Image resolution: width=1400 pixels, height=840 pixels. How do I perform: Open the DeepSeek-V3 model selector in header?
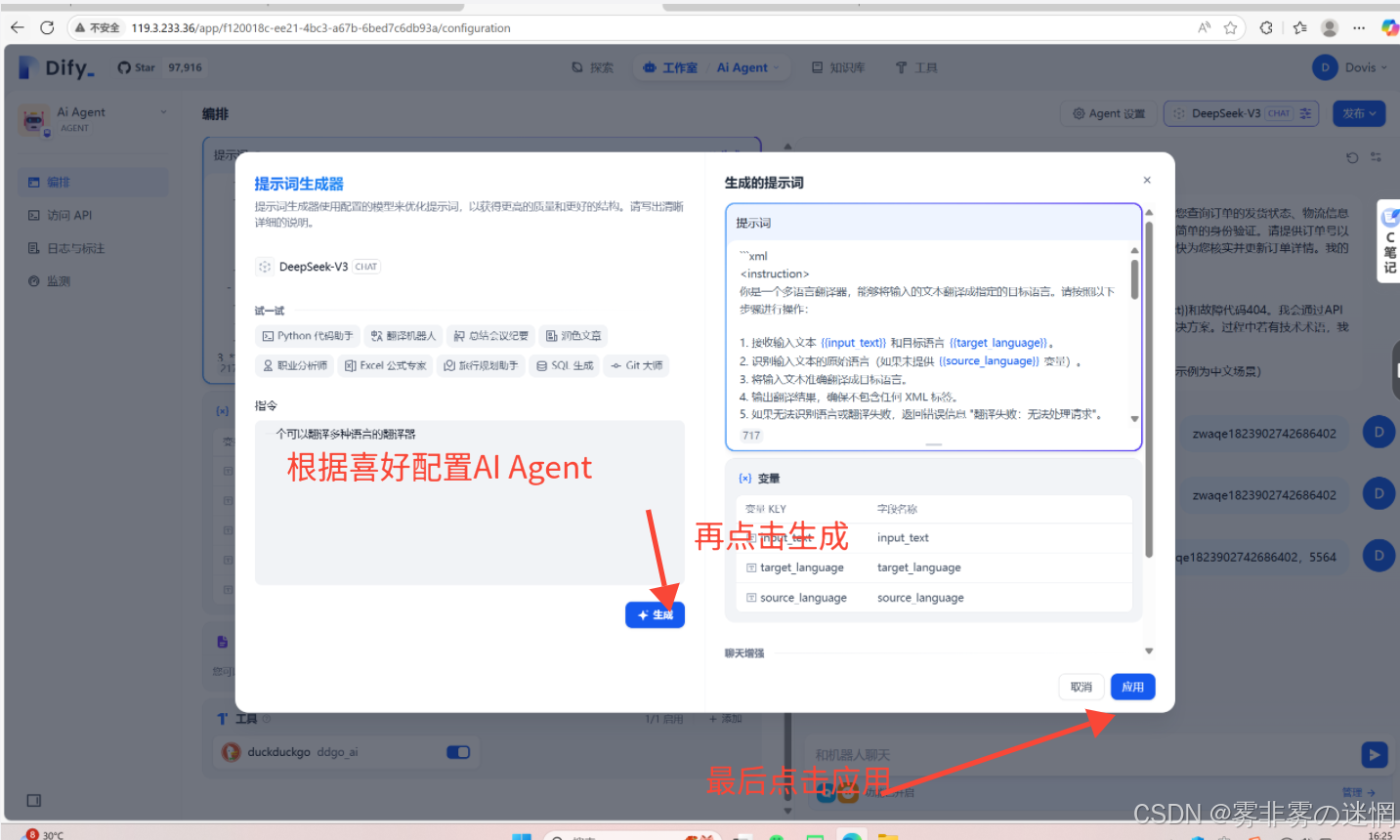tap(1242, 113)
